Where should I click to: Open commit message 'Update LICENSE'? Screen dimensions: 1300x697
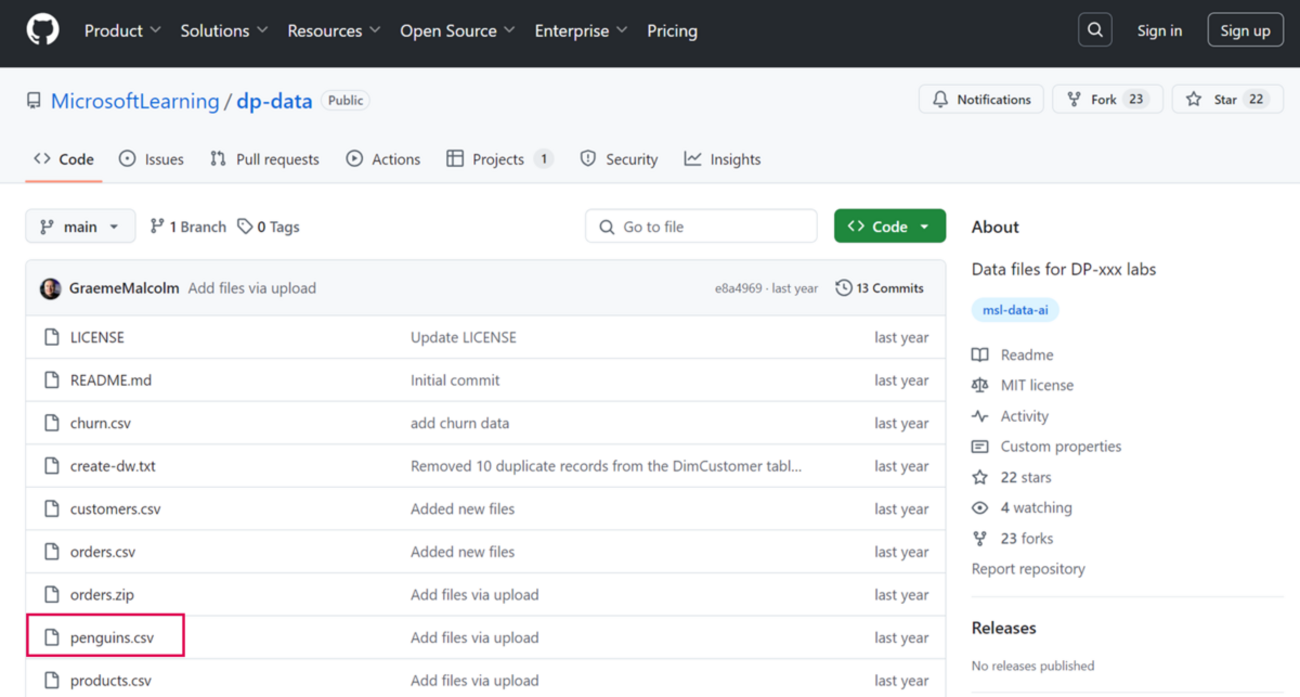click(463, 337)
